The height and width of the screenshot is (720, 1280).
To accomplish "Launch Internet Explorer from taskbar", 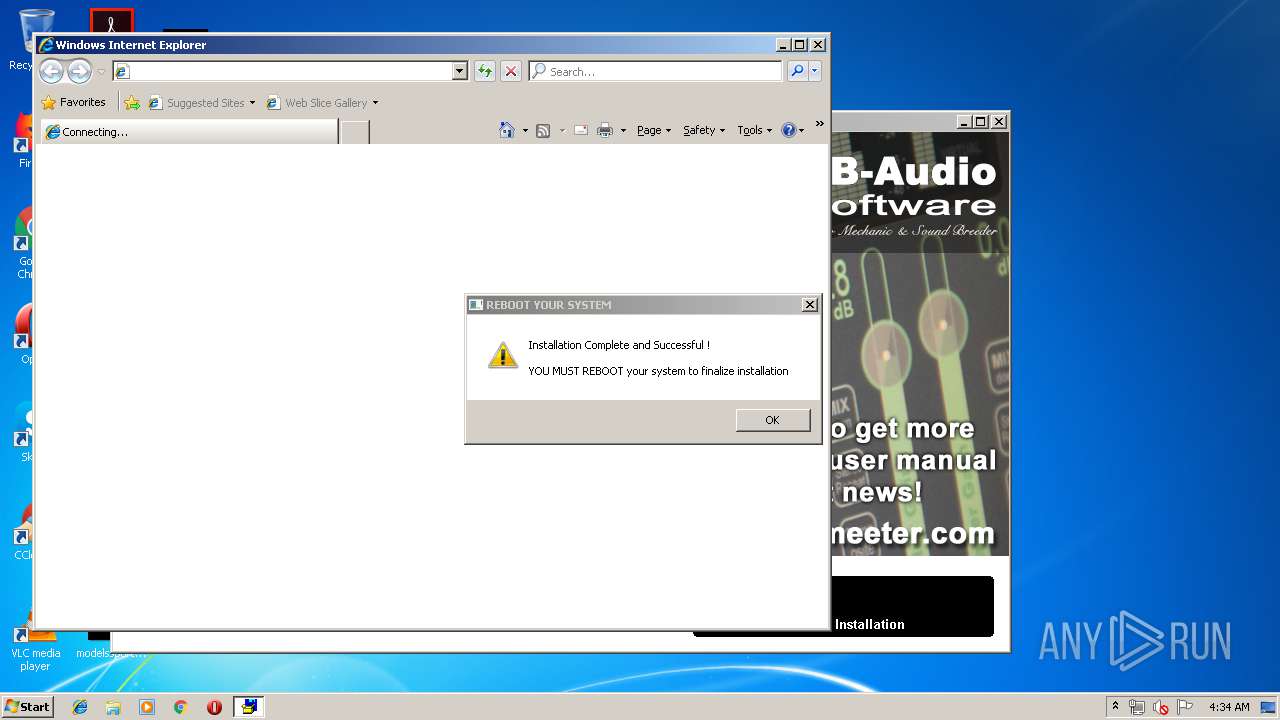I will click(x=80, y=707).
